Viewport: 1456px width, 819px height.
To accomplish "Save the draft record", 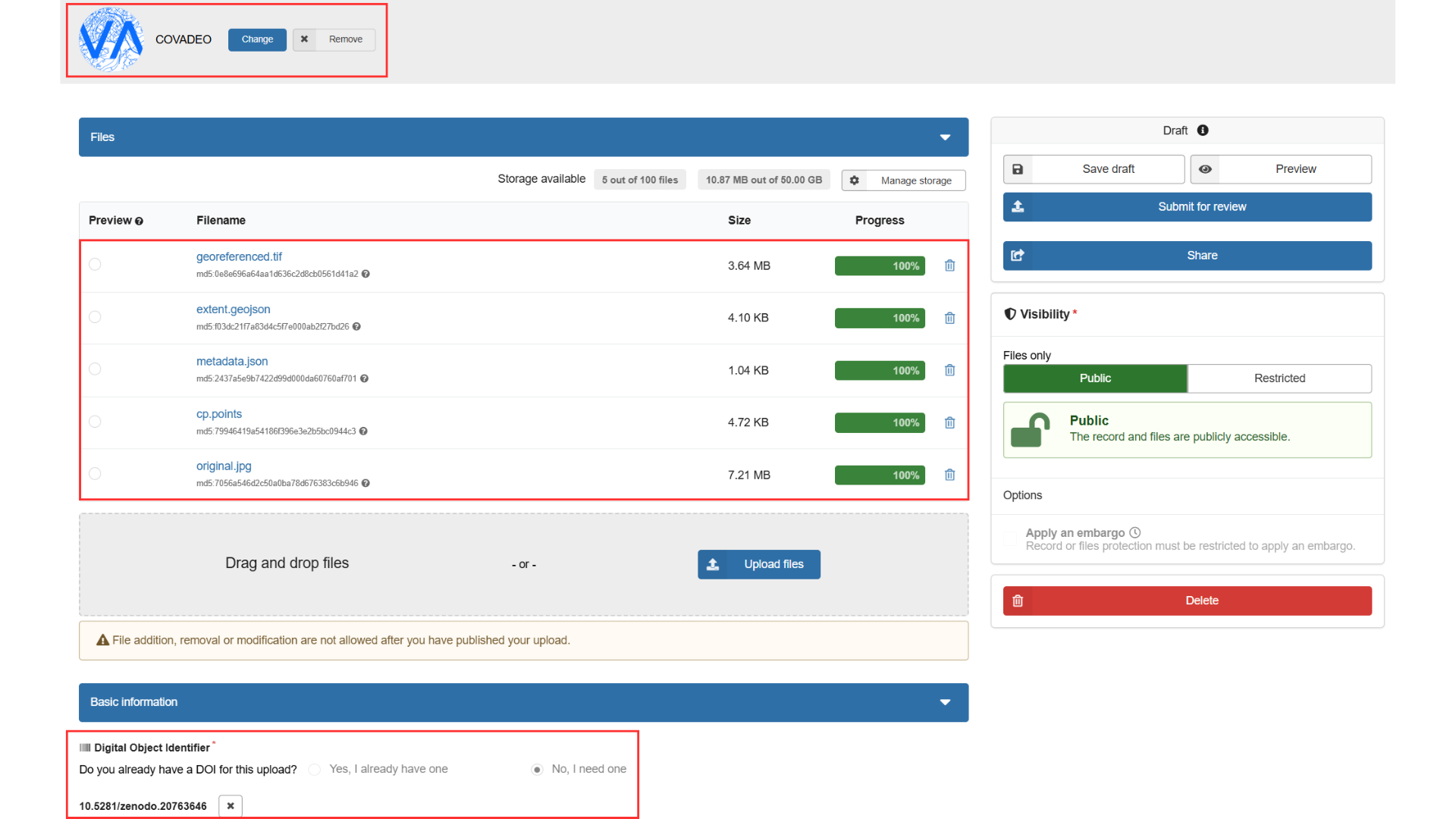I will 1094,169.
